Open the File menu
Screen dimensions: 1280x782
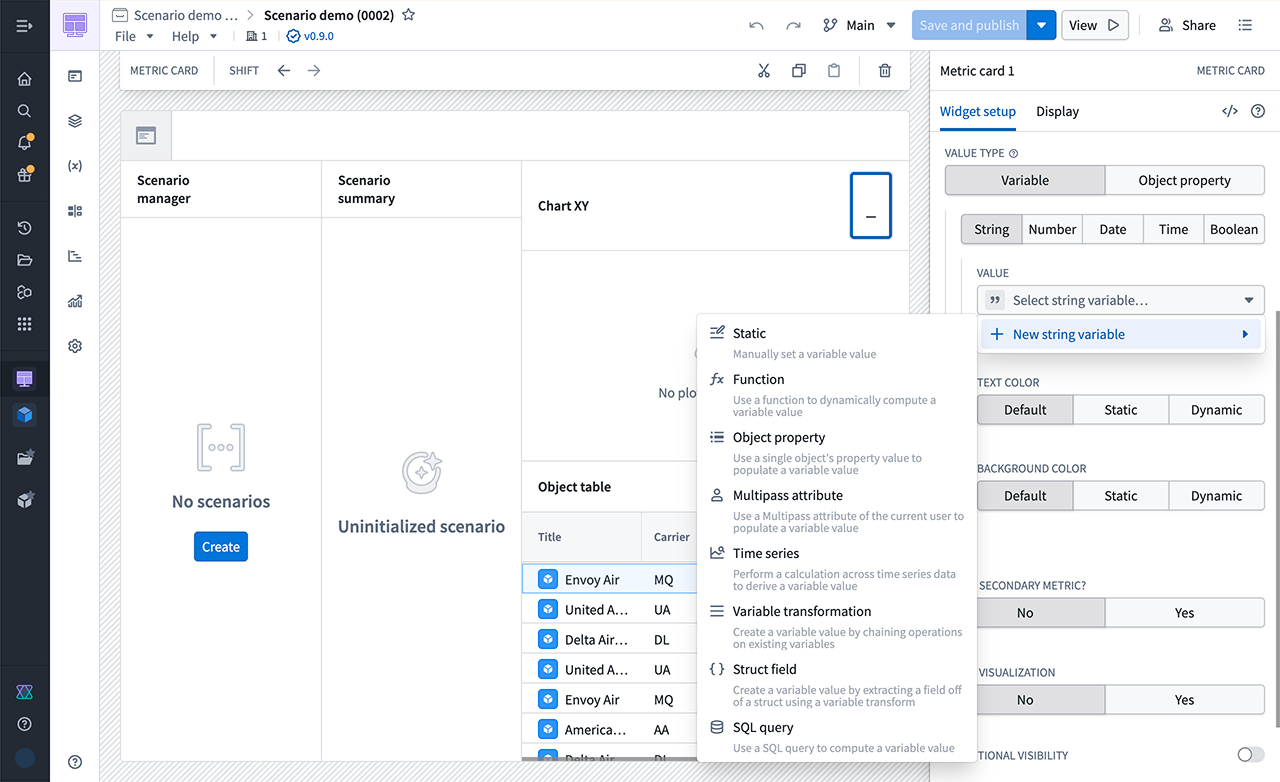[134, 36]
